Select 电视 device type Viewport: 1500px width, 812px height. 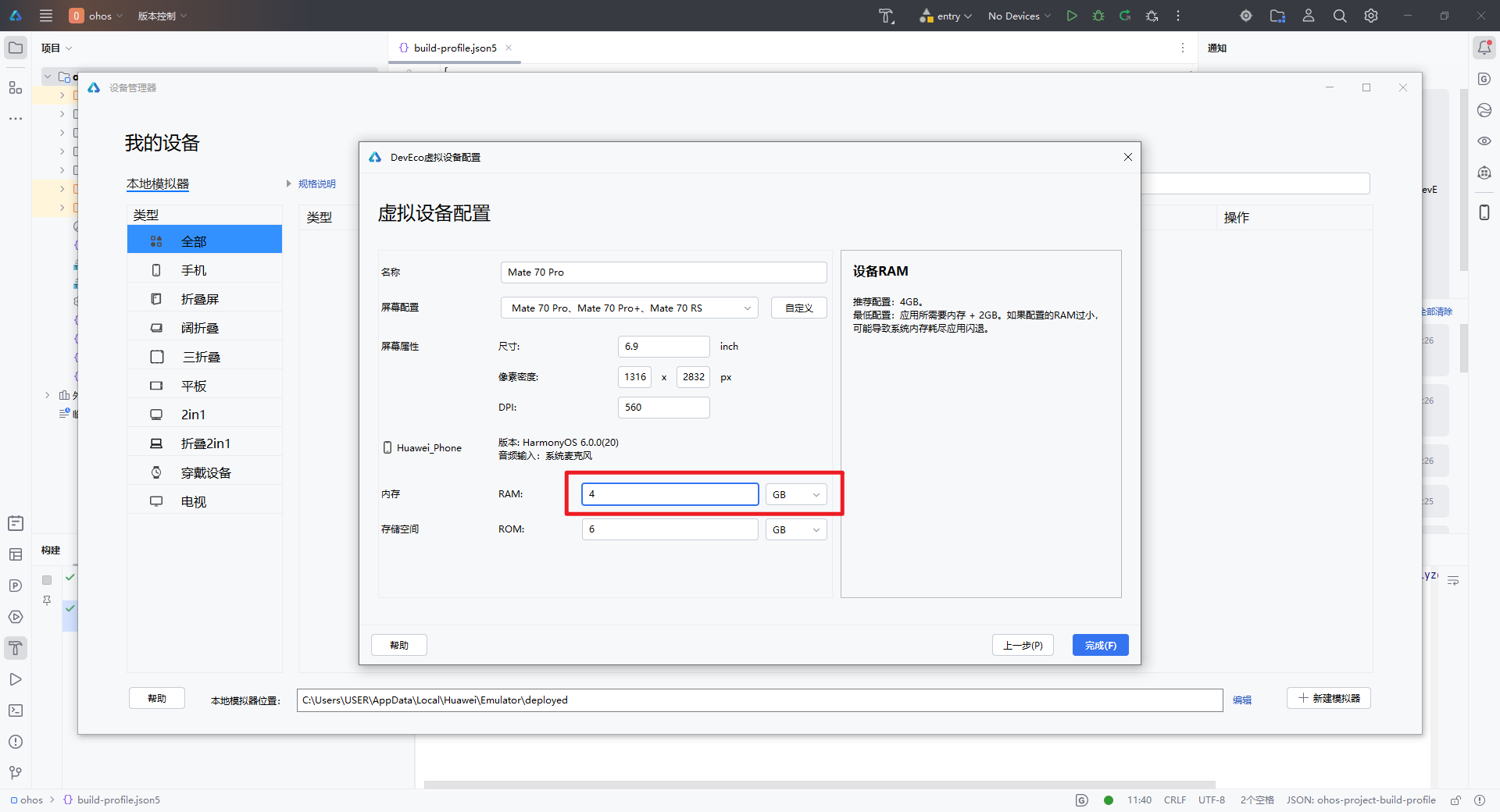coord(205,501)
